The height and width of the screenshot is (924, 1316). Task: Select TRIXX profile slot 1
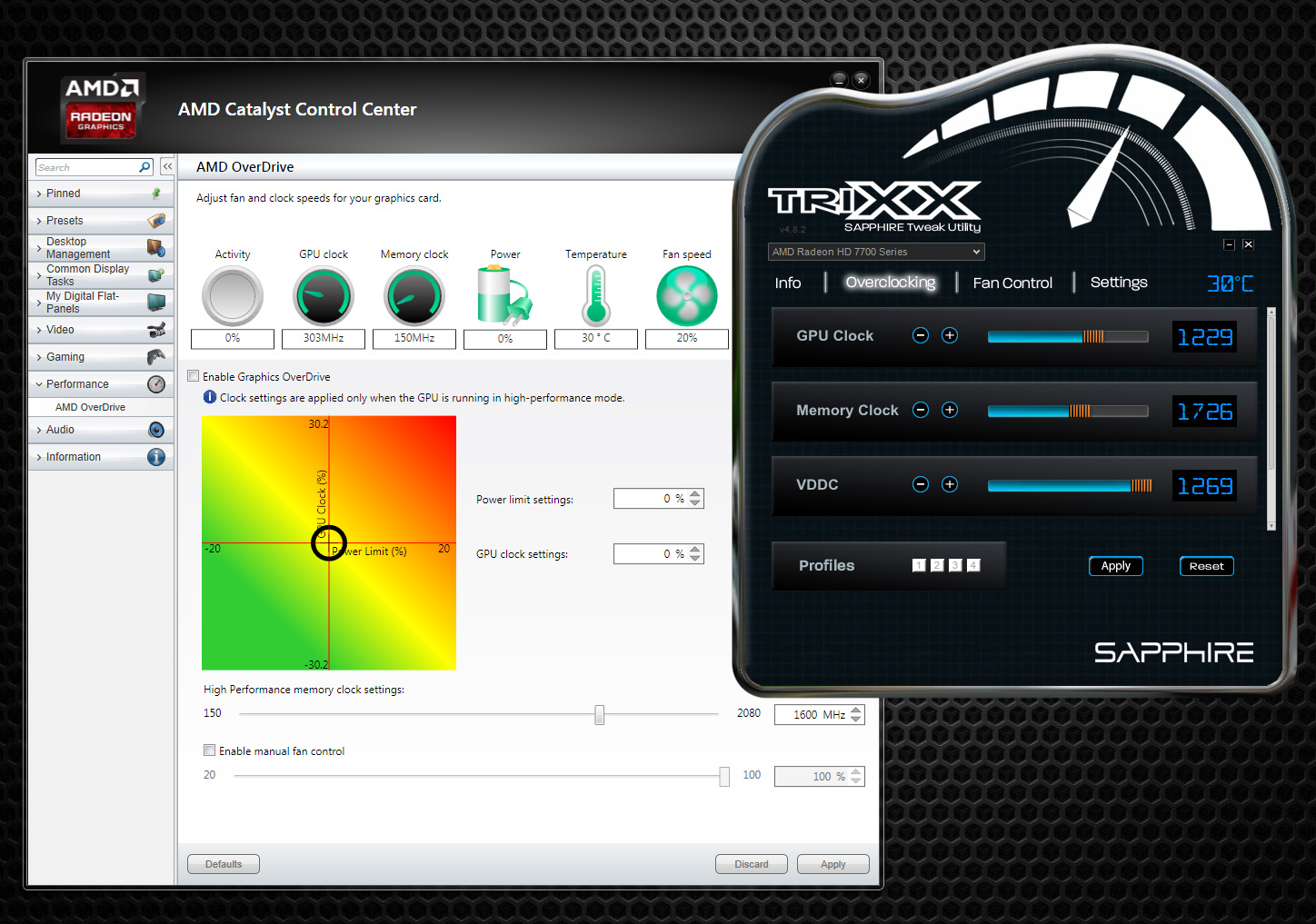[x=919, y=565]
